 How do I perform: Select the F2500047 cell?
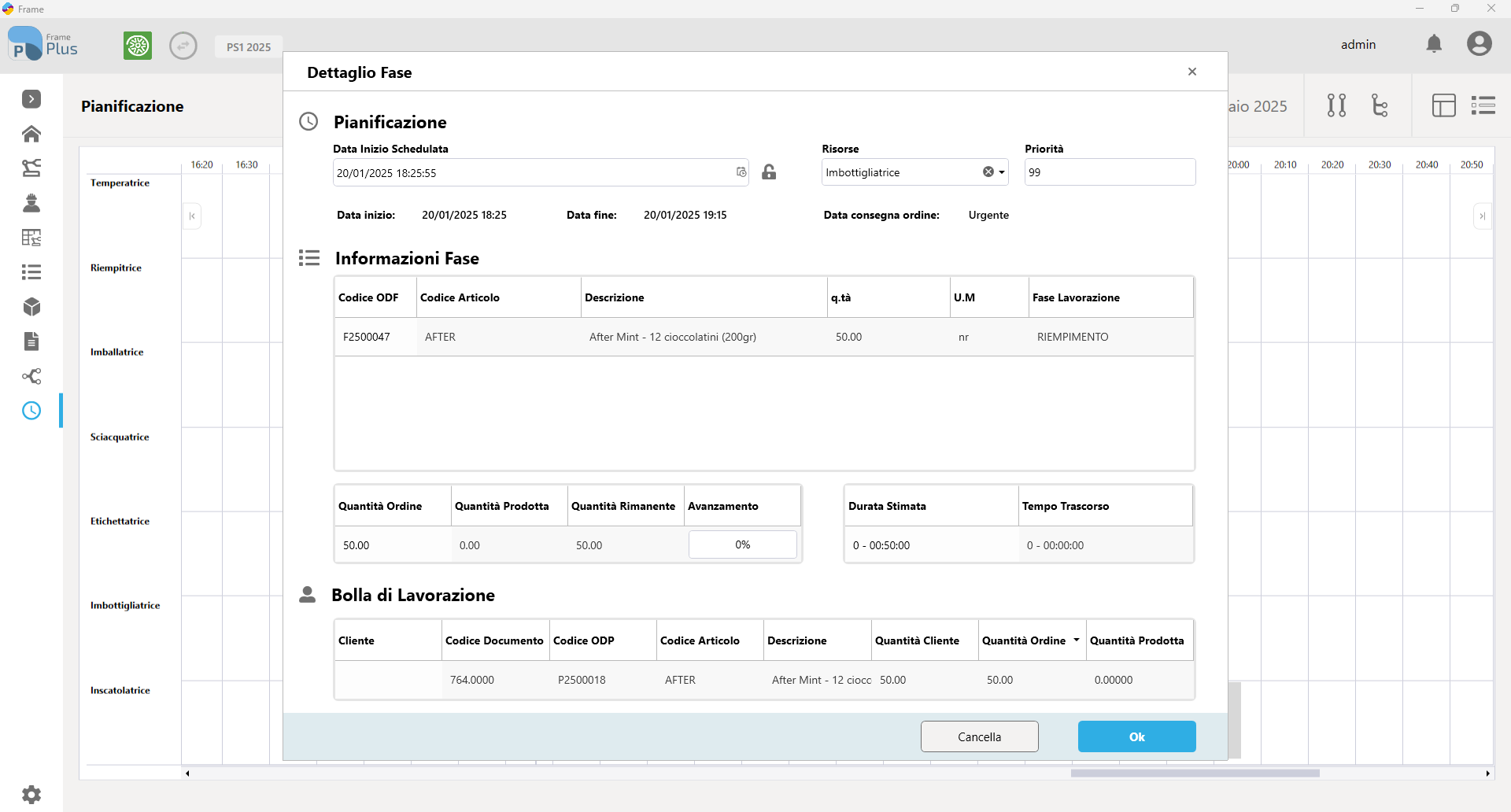[375, 337]
